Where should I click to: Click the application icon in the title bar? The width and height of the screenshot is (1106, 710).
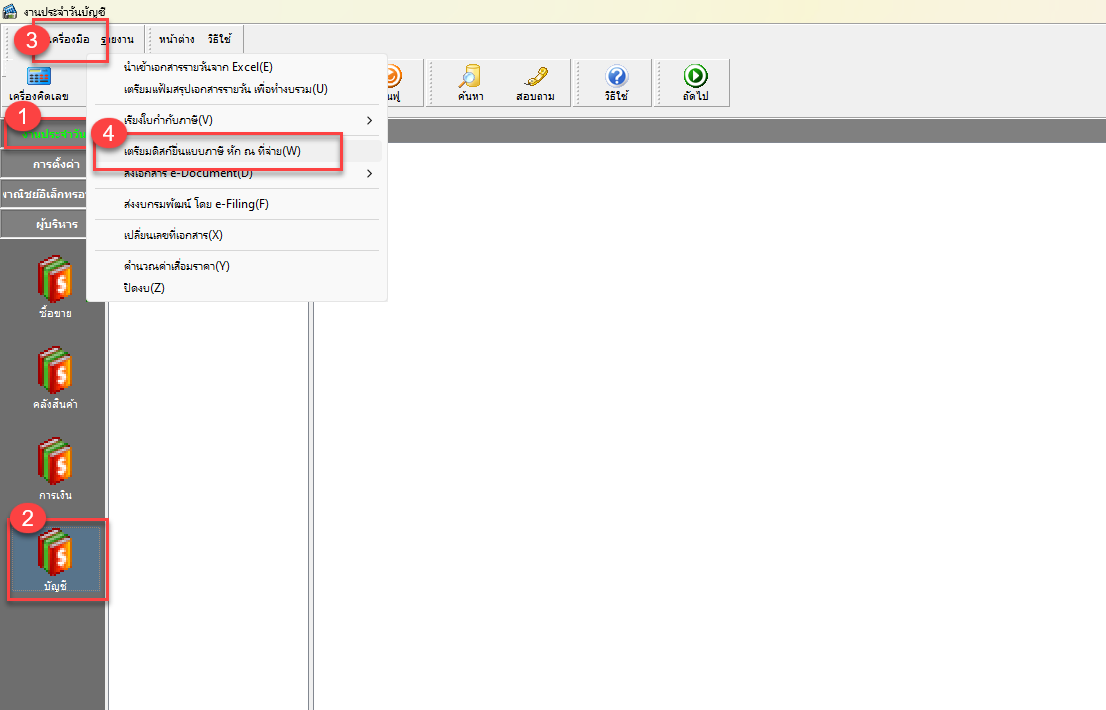(10, 8)
